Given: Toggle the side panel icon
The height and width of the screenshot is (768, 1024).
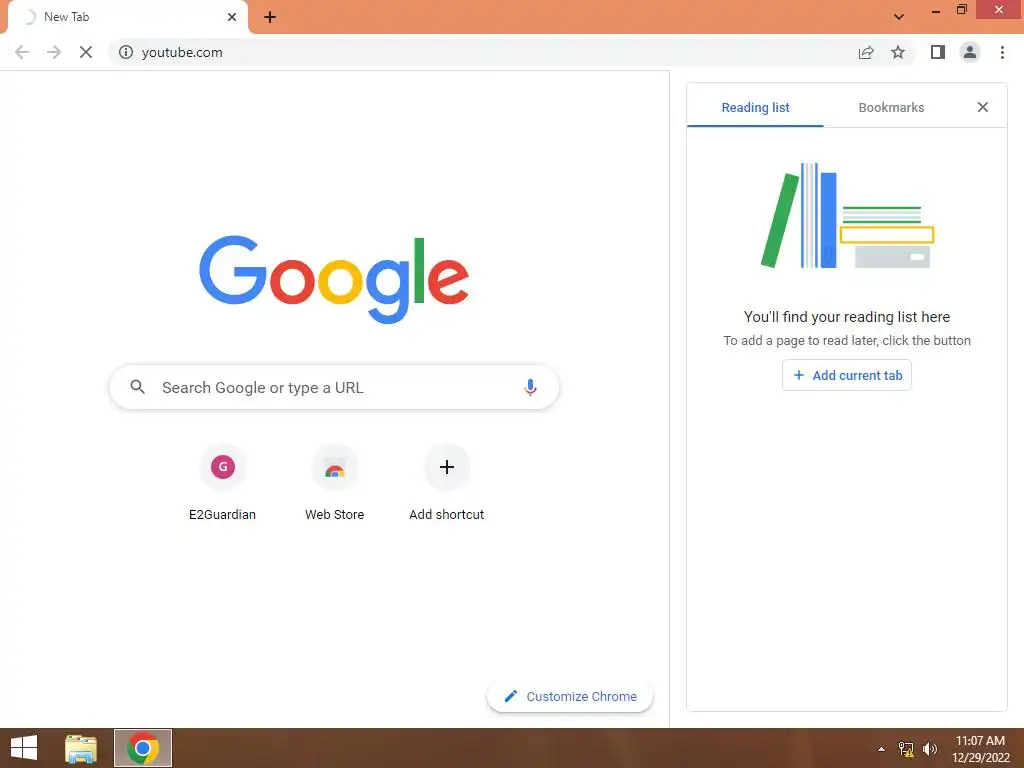Looking at the screenshot, I should pyautogui.click(x=938, y=52).
